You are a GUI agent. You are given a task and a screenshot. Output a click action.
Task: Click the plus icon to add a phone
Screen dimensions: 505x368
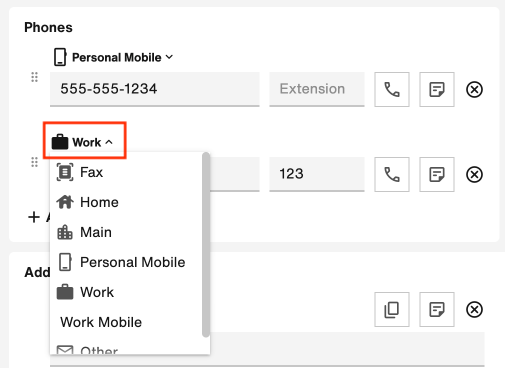[x=34, y=217]
